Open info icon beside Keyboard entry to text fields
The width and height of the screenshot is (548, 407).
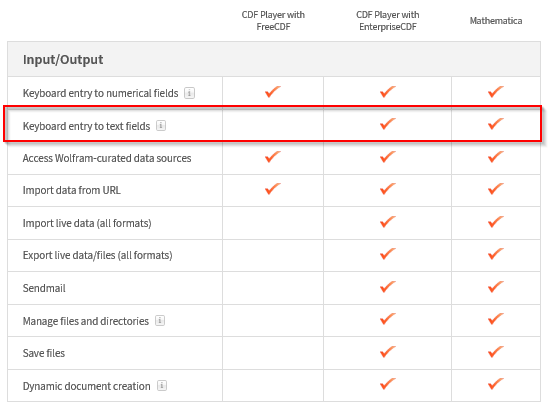161,125
